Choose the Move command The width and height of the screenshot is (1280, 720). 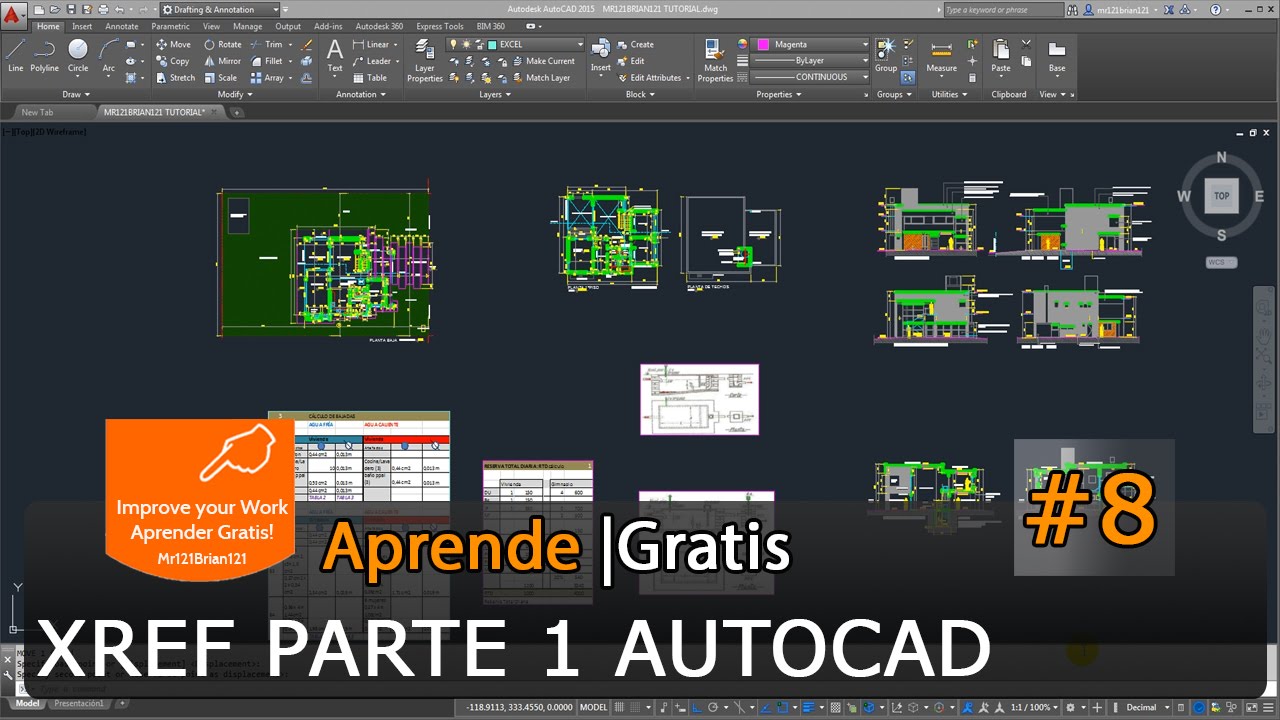173,44
